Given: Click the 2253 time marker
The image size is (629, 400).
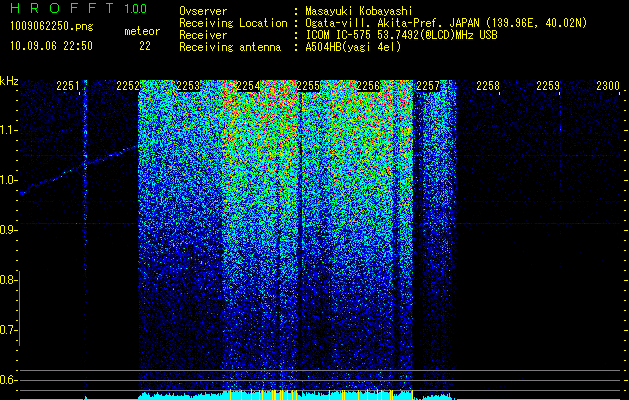Looking at the screenshot, I should click(188, 86).
